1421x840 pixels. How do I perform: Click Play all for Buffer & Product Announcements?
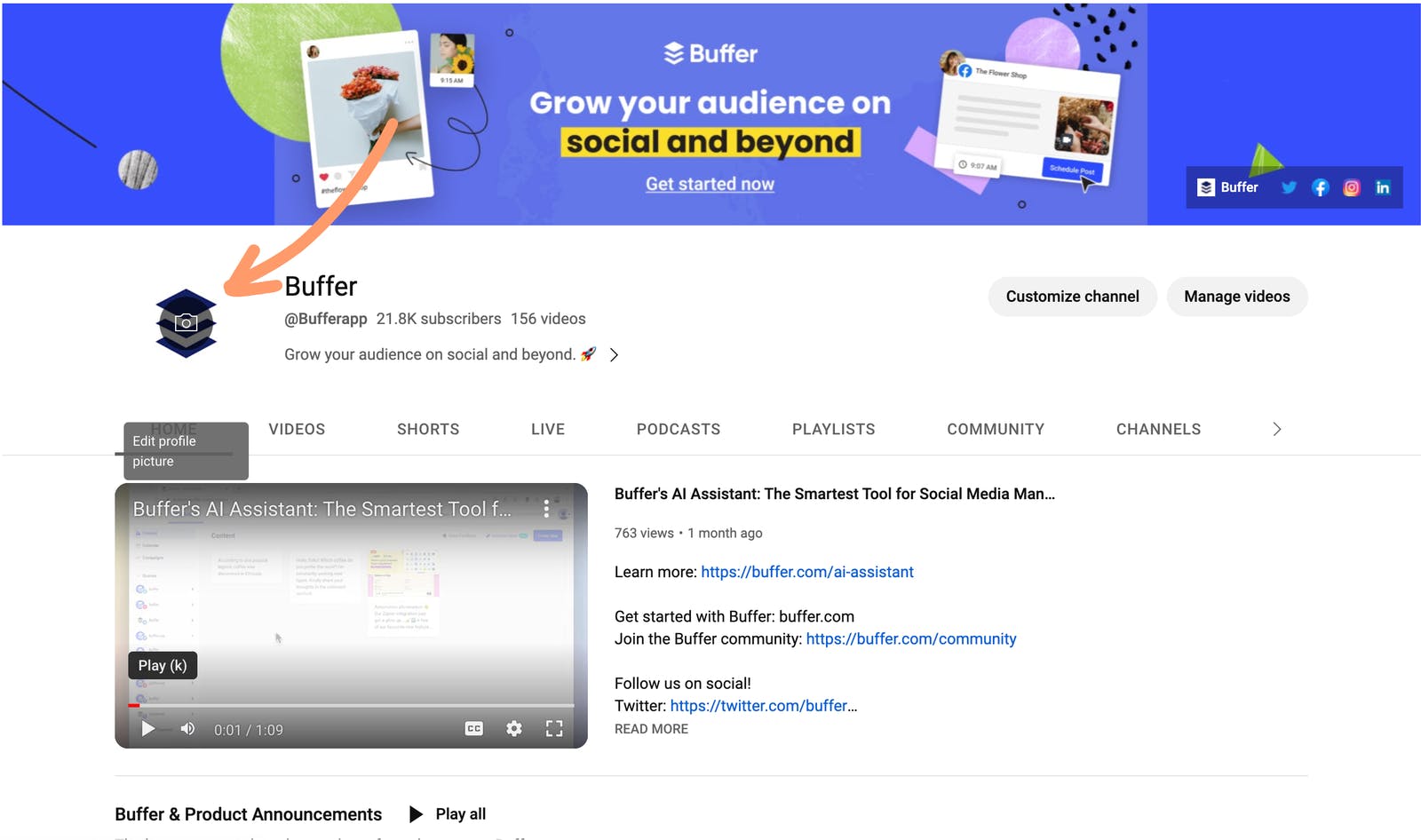[448, 814]
